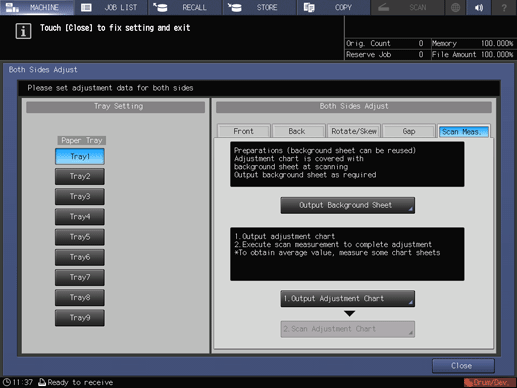
Task: Click the globe network icon
Action: (455, 7)
